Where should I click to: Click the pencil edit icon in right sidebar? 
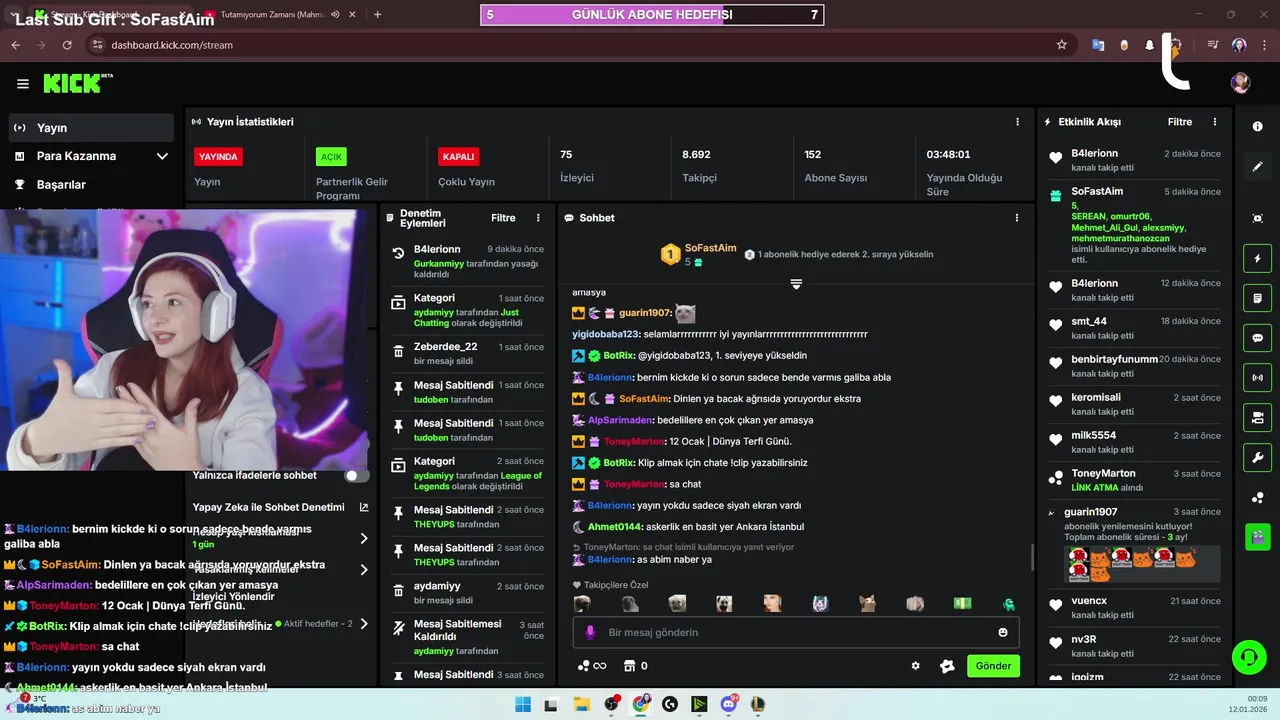click(x=1258, y=167)
